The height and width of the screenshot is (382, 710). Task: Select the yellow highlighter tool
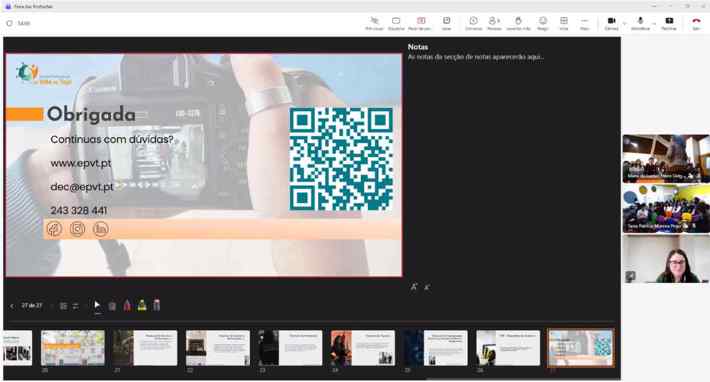[x=142, y=306]
